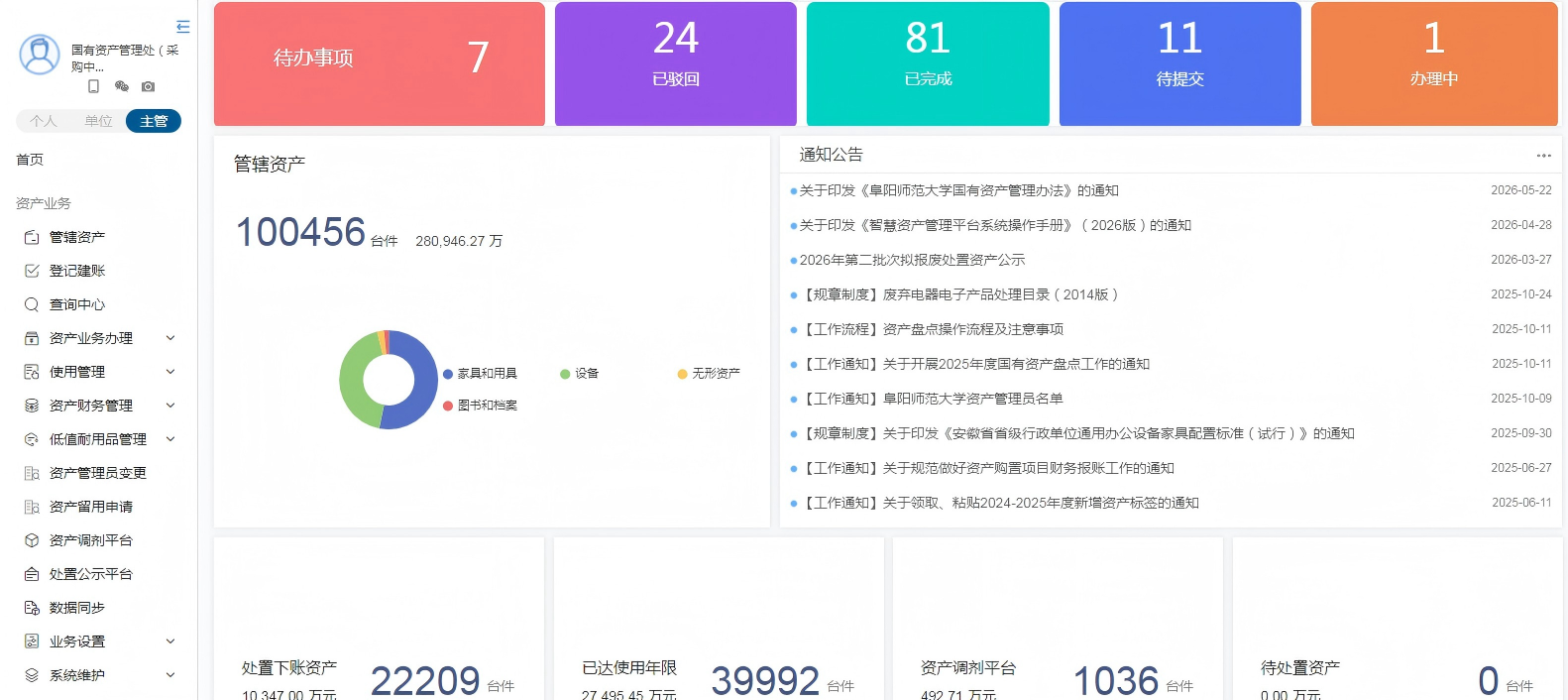Screen dimensions: 1568x700
Task: Click the mobile phone icon under username
Action: click(x=93, y=86)
